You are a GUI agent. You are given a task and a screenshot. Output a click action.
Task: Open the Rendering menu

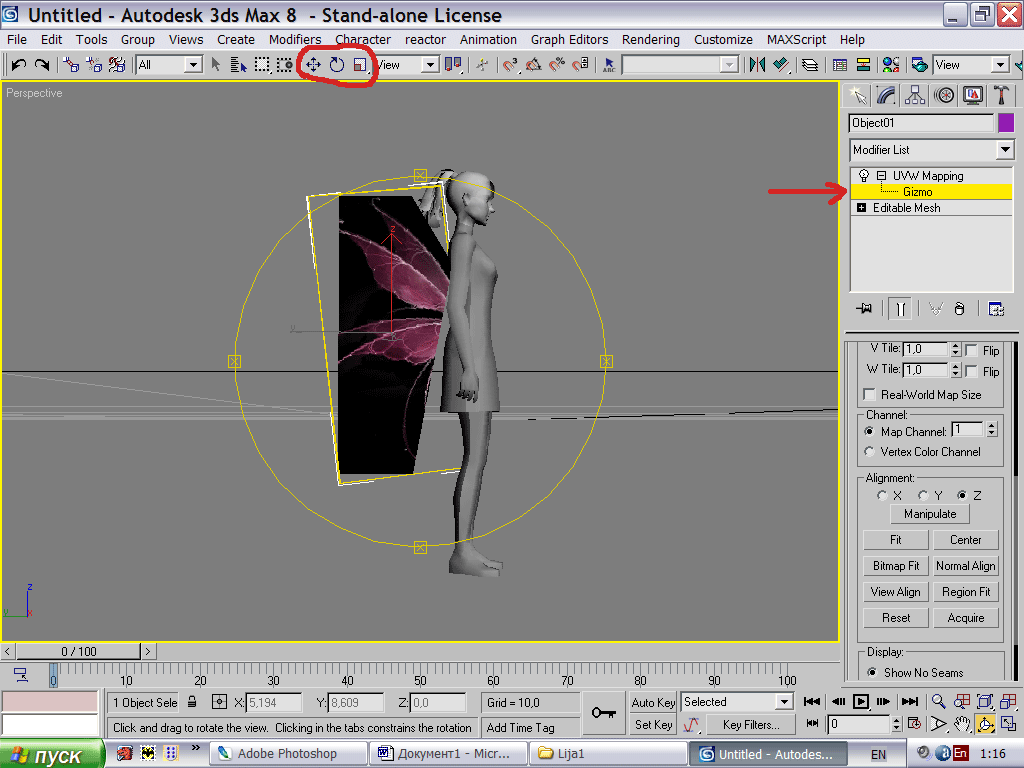pos(651,40)
